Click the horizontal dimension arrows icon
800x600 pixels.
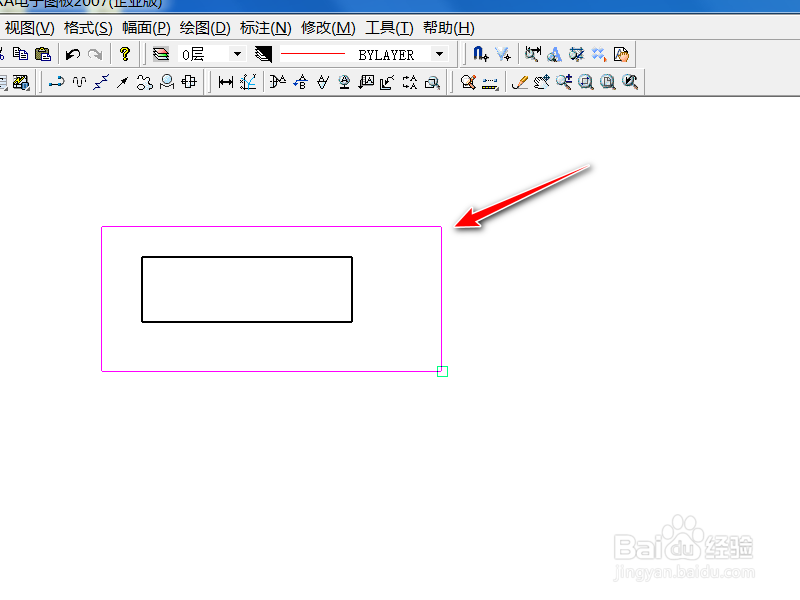[226, 82]
